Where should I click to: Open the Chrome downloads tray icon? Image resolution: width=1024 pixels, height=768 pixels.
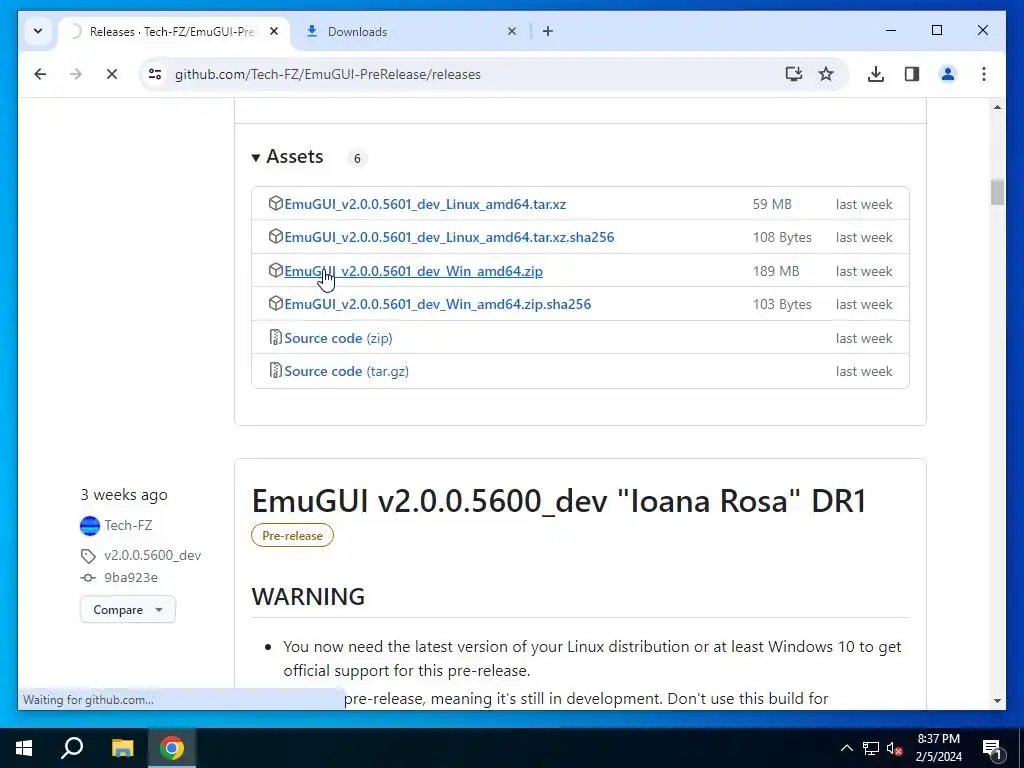pos(876,74)
